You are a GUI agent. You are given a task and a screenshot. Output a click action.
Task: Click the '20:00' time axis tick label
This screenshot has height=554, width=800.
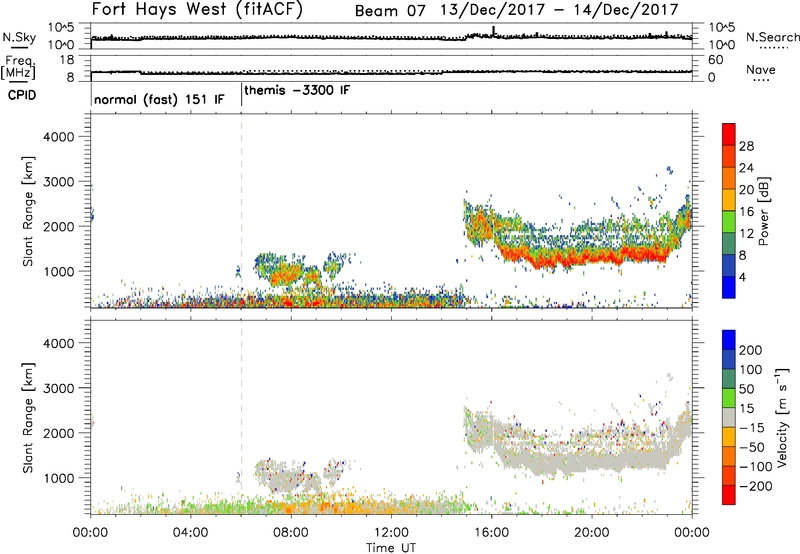(x=592, y=533)
